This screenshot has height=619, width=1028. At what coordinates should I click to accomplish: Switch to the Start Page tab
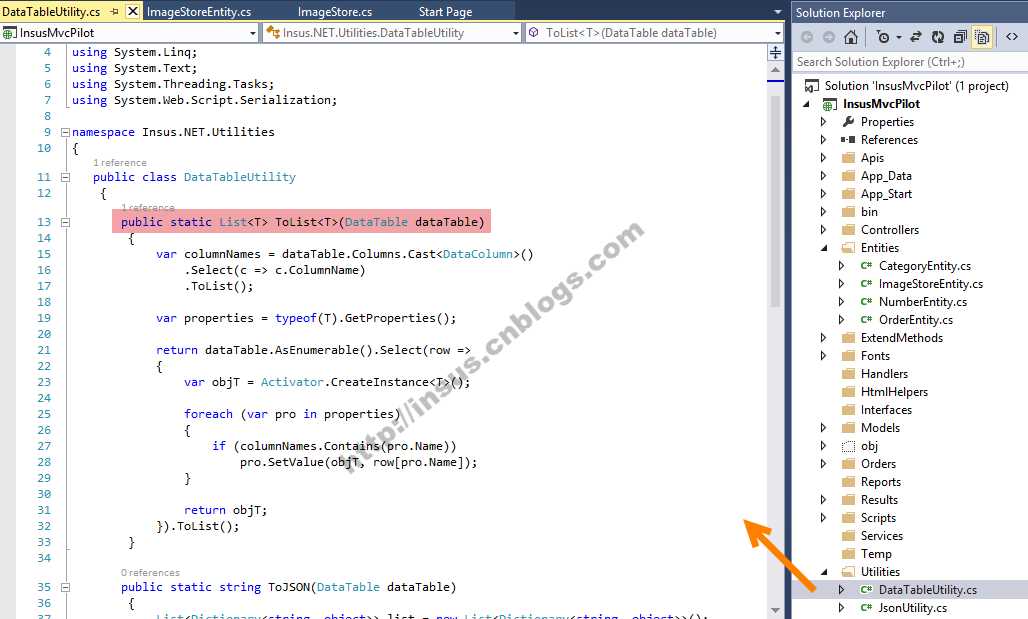tap(445, 12)
